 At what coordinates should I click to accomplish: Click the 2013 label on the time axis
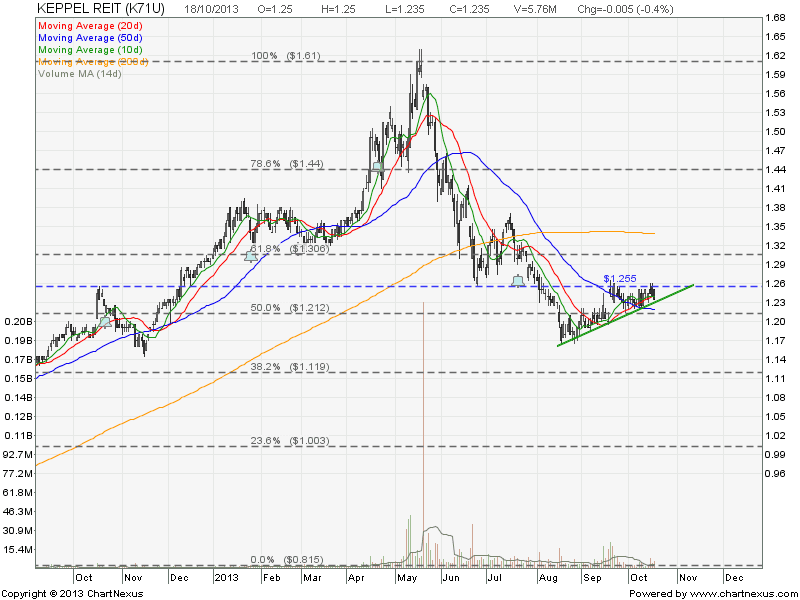click(x=226, y=578)
